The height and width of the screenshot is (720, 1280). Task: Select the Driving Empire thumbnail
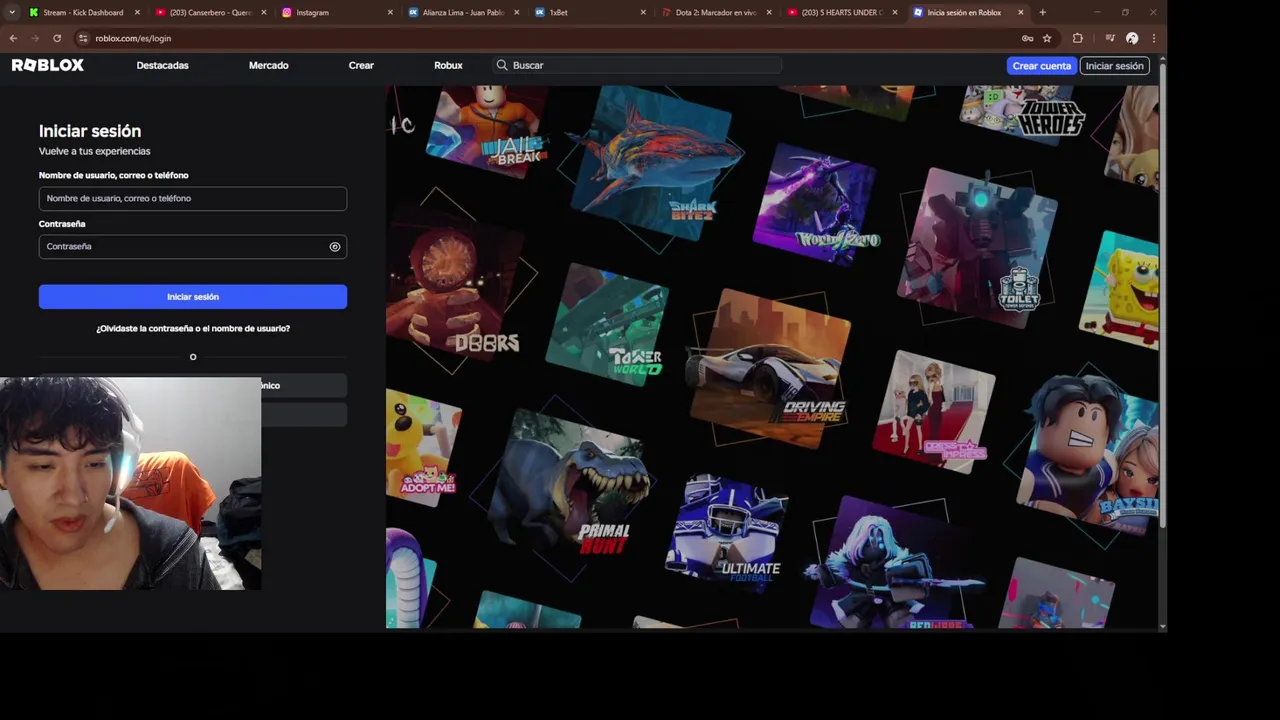pos(769,369)
